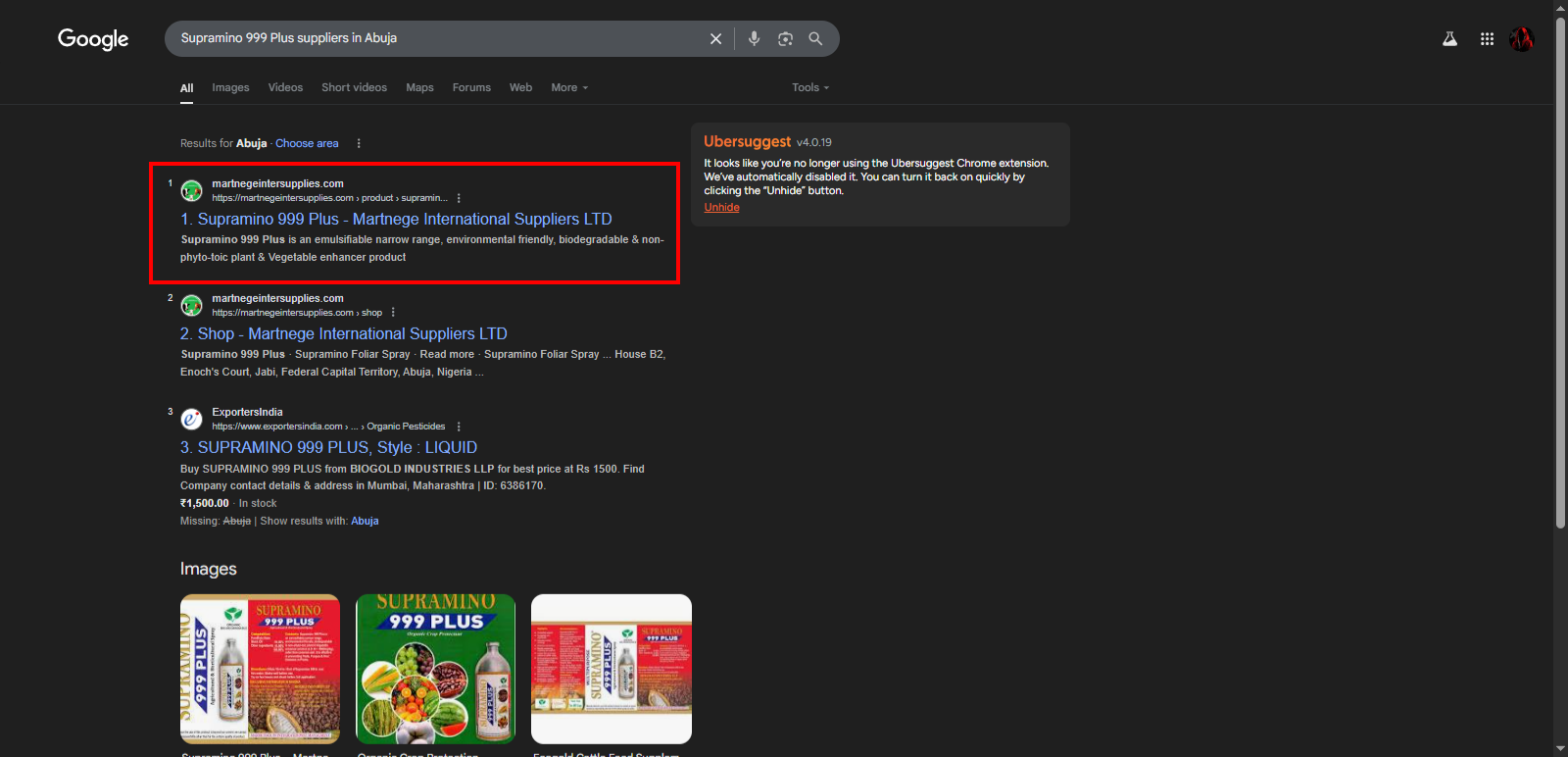Open three-dot menu of ExportersIndia result
The image size is (1568, 757).
[x=459, y=427]
